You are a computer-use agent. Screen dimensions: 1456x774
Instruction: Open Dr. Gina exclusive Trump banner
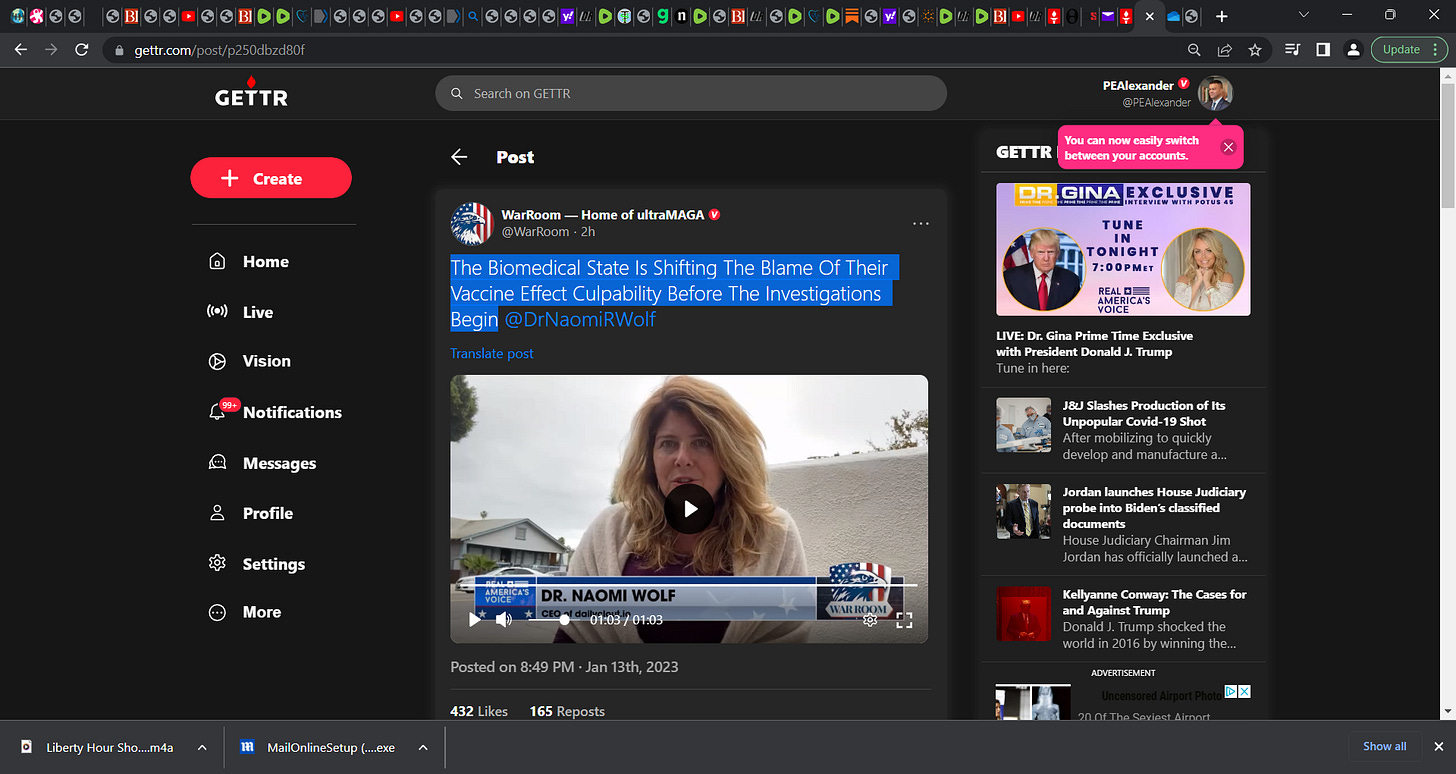coord(1123,249)
